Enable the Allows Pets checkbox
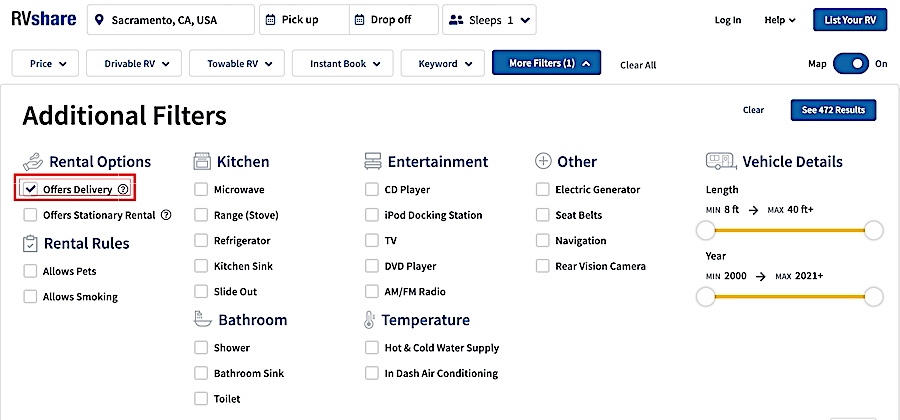Viewport: 900px width, 420px height. click(31, 271)
